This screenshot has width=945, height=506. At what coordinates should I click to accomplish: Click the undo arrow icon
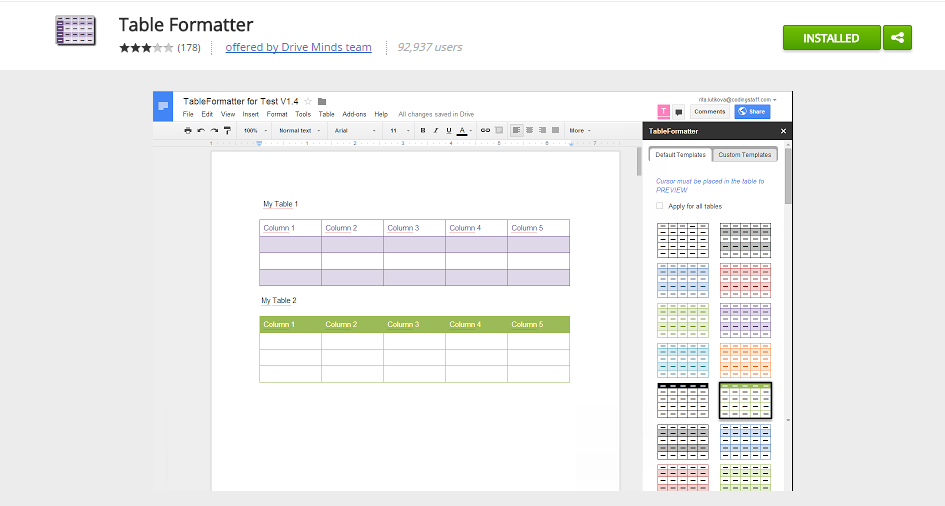pos(201,130)
